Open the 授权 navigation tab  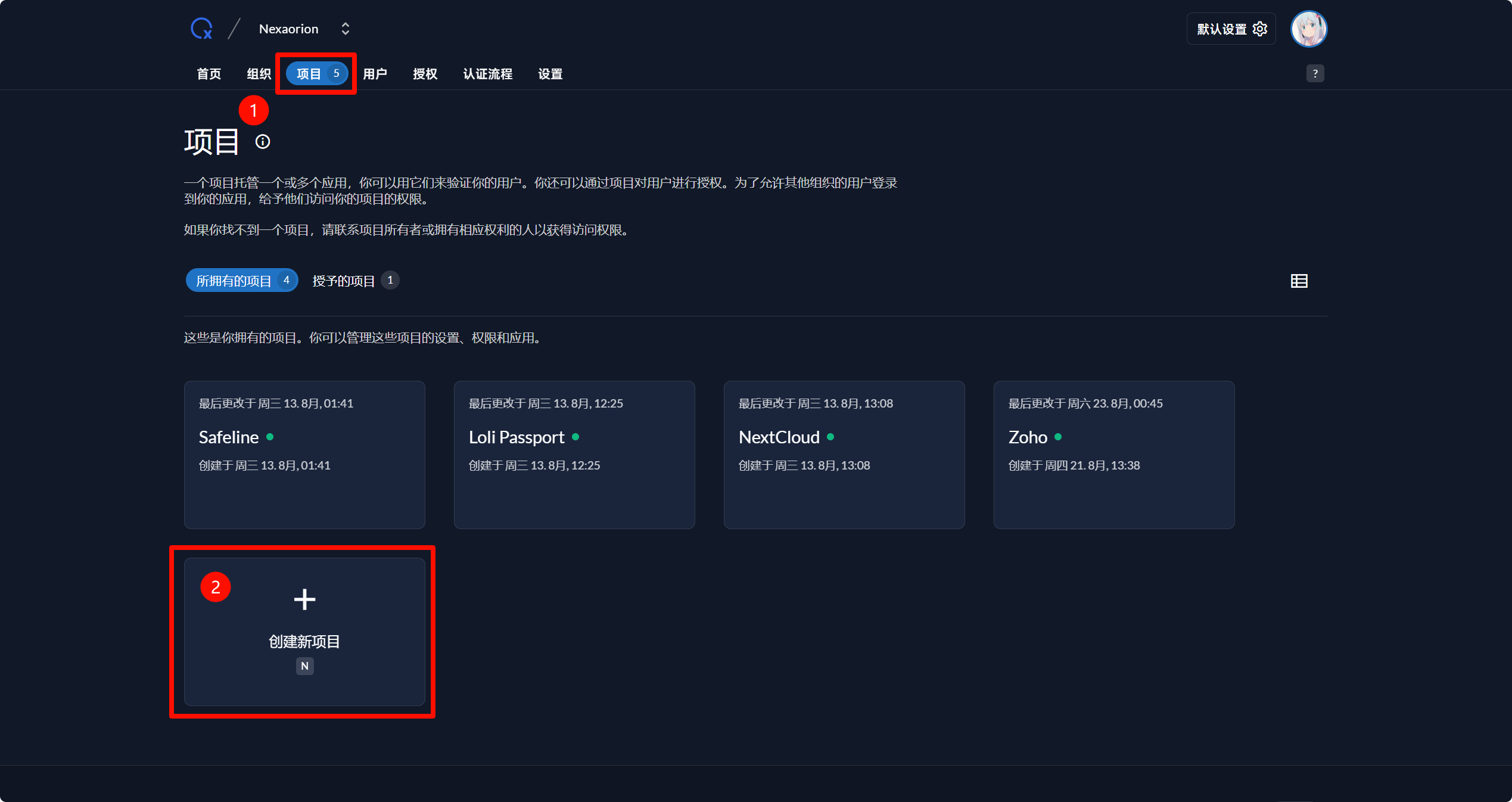pos(425,74)
